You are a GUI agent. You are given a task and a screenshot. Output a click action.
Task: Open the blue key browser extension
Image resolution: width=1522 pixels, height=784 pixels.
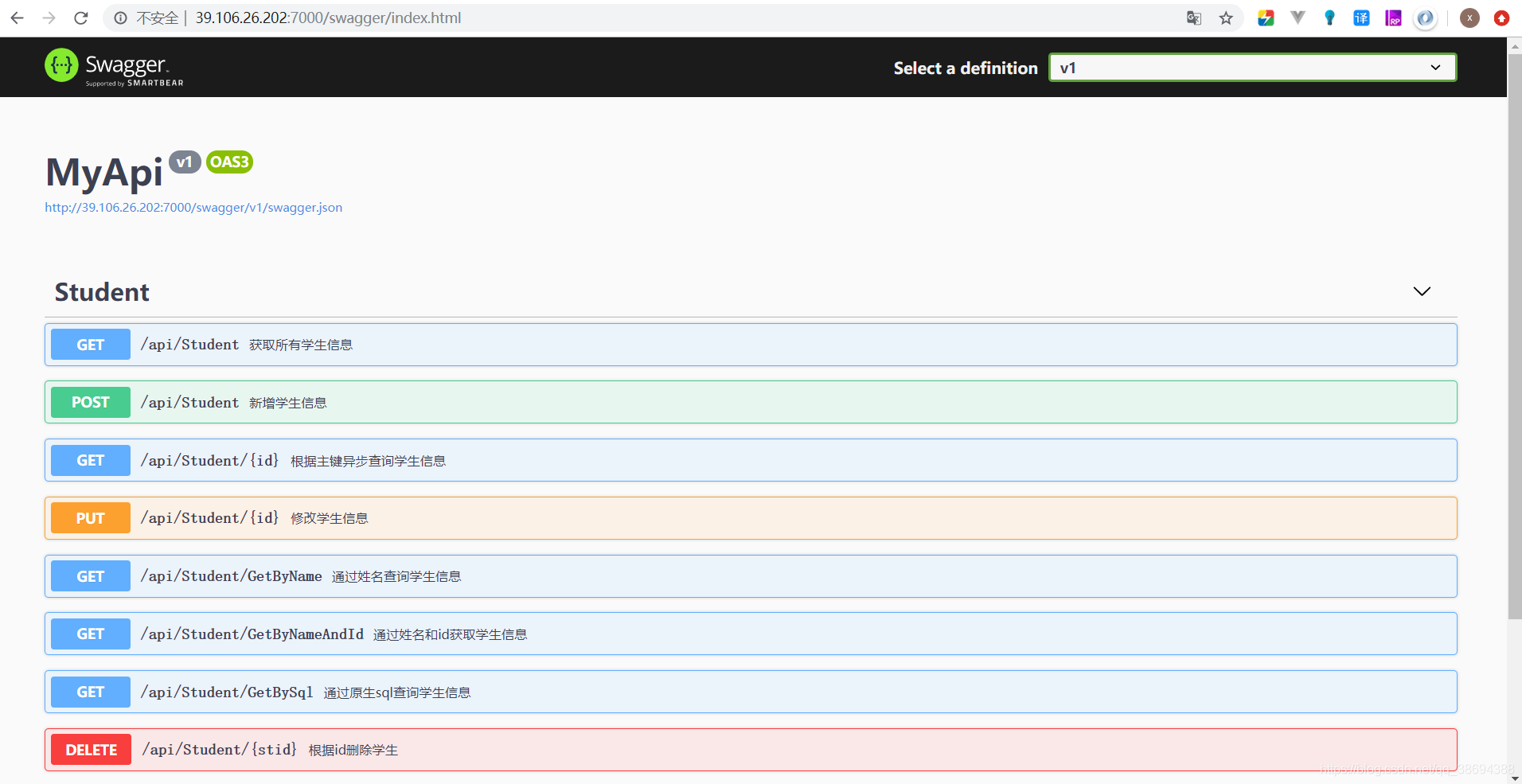pos(1329,18)
